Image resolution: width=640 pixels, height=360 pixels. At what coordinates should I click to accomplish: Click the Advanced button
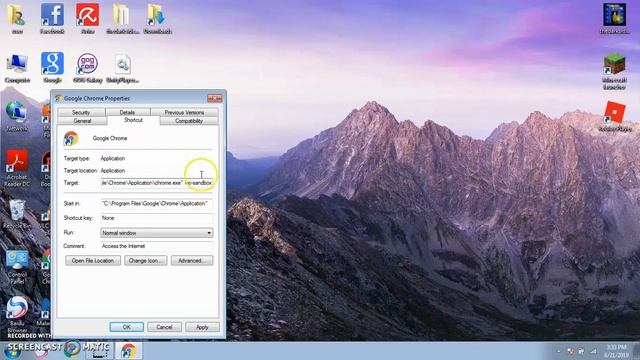[192, 260]
